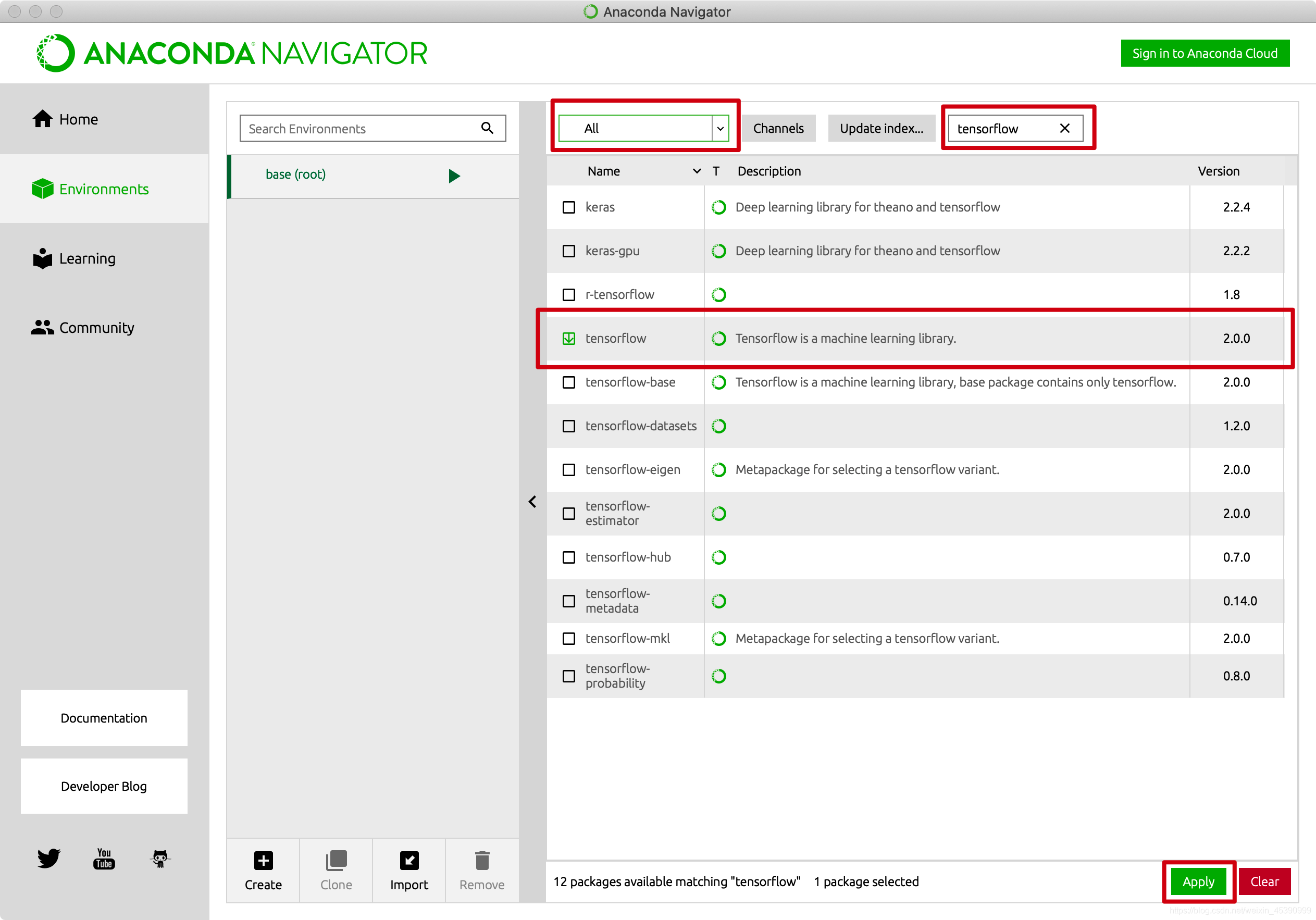This screenshot has width=1316, height=920.
Task: Tick the tensorflow-hub checkbox
Action: [x=568, y=557]
